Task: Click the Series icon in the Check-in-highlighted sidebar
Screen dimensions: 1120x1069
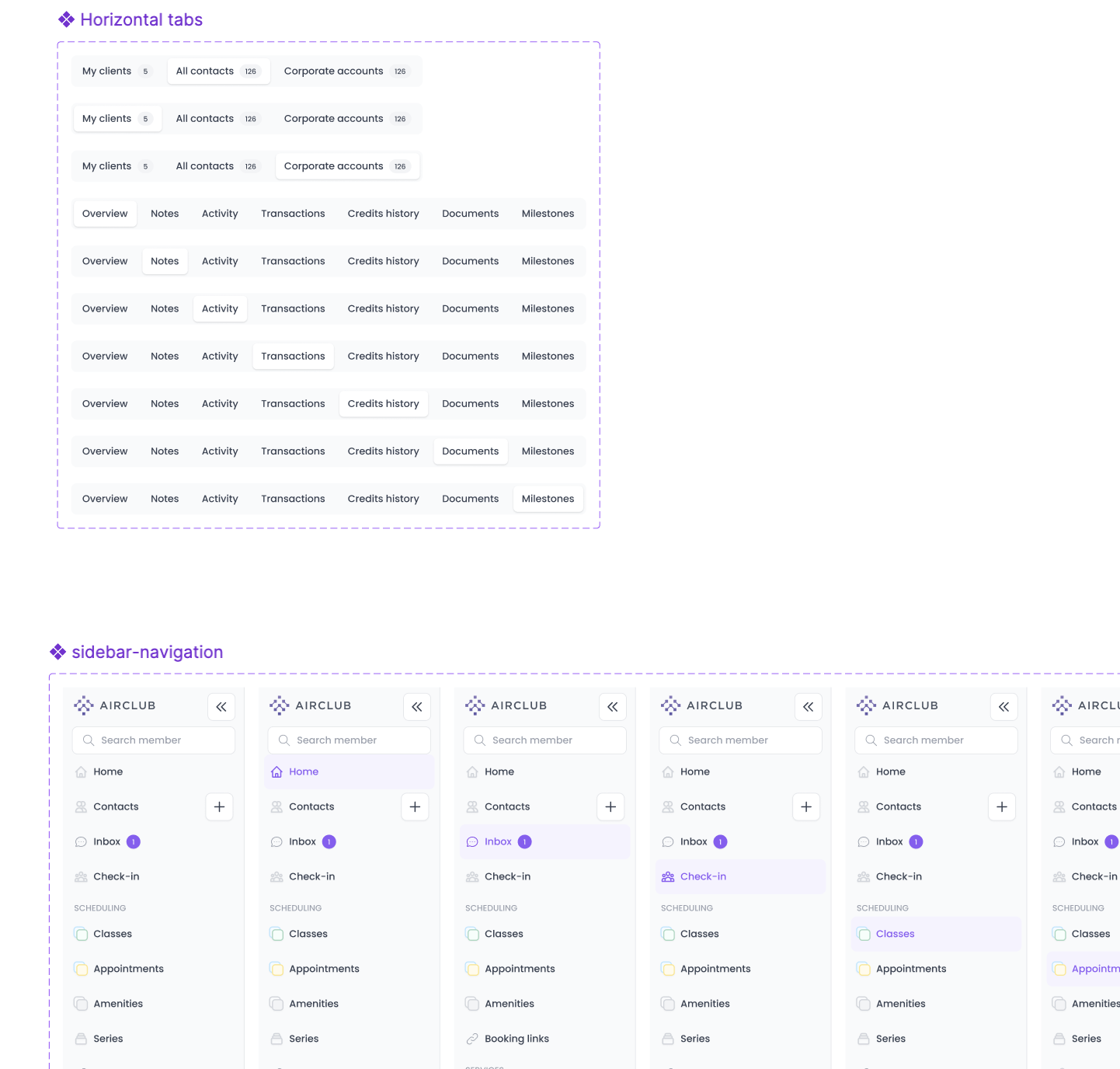Action: point(668,1039)
